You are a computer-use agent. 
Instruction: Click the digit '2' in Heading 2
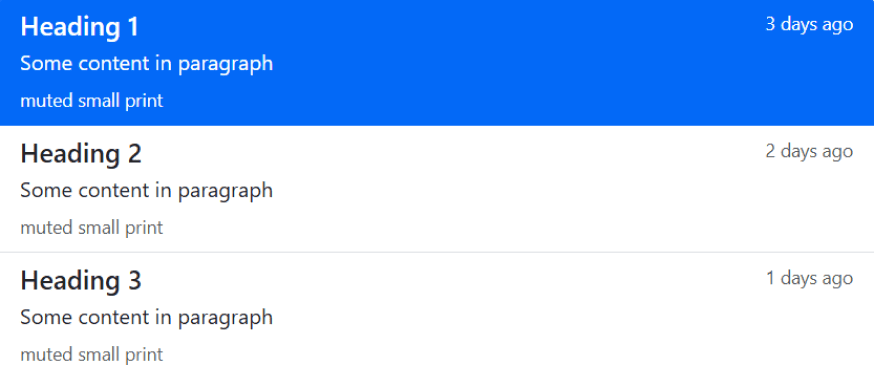point(134,154)
